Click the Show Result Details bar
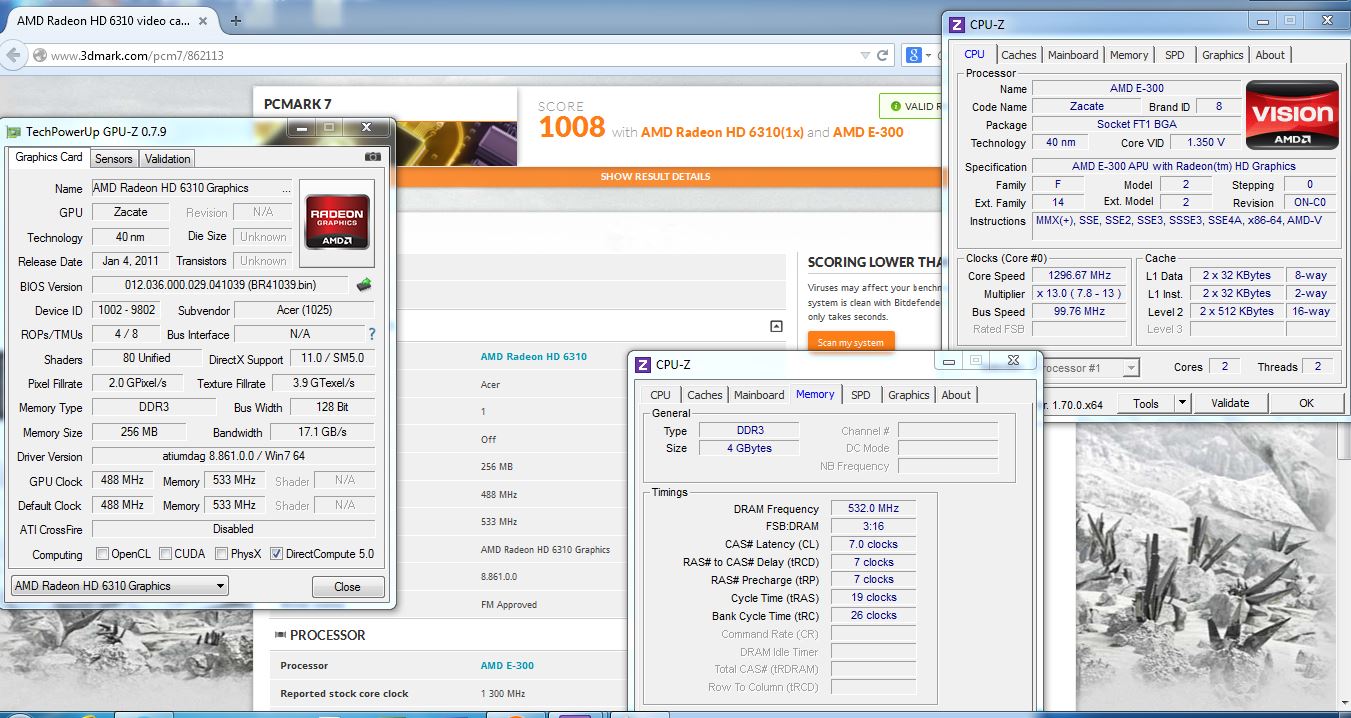This screenshot has width=1351, height=718. [655, 177]
